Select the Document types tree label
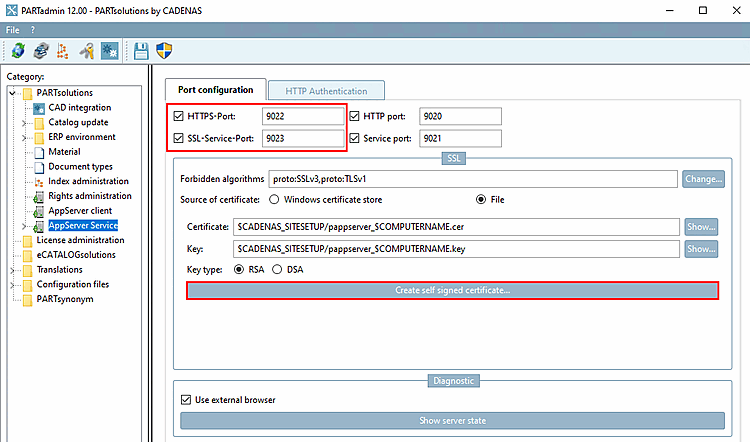This screenshot has width=750, height=442. (80, 167)
